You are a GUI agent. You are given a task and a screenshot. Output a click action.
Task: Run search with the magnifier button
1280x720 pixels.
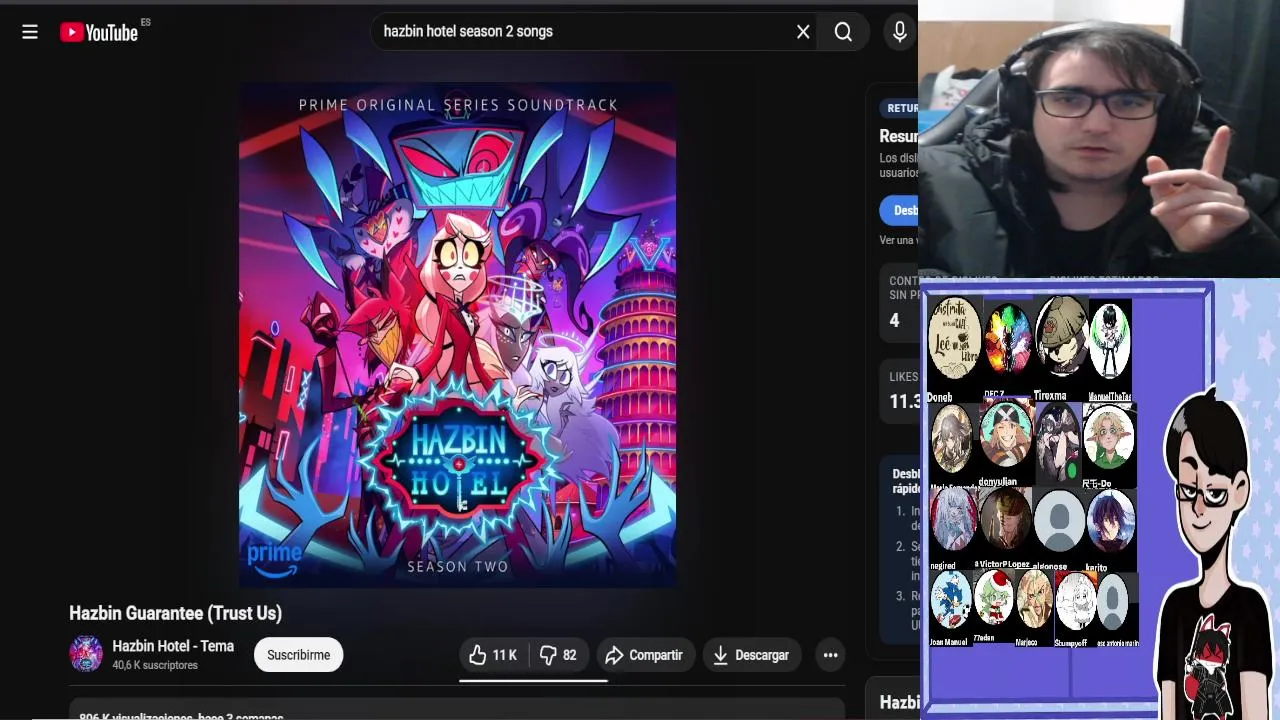point(843,32)
